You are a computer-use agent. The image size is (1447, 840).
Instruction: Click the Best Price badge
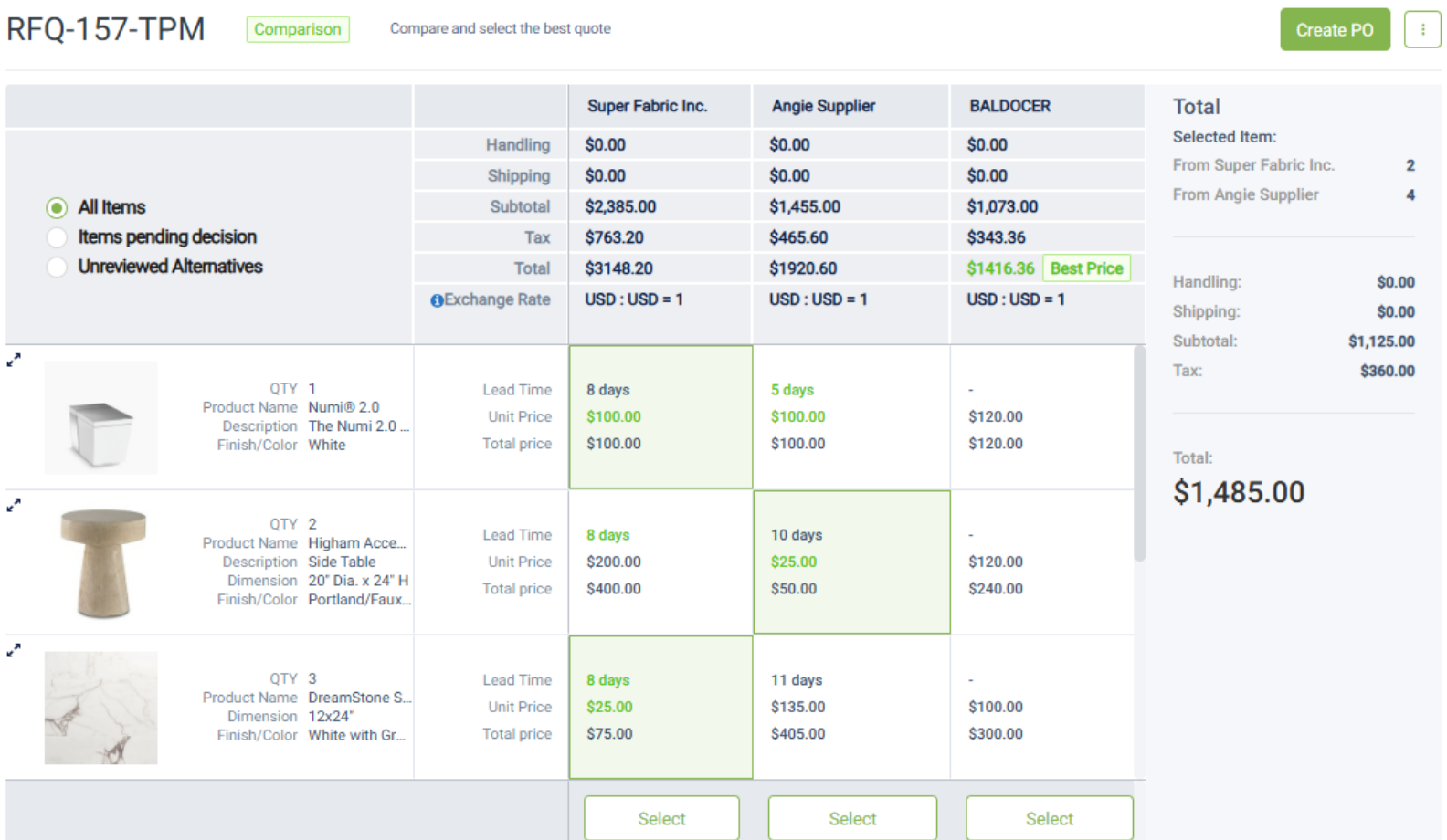coord(1085,268)
